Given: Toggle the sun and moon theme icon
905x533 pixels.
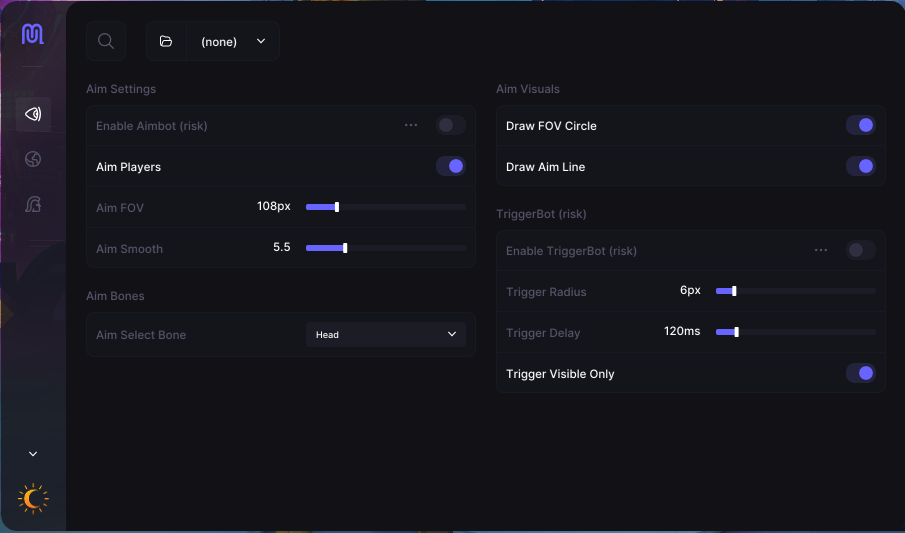Looking at the screenshot, I should tap(33, 498).
